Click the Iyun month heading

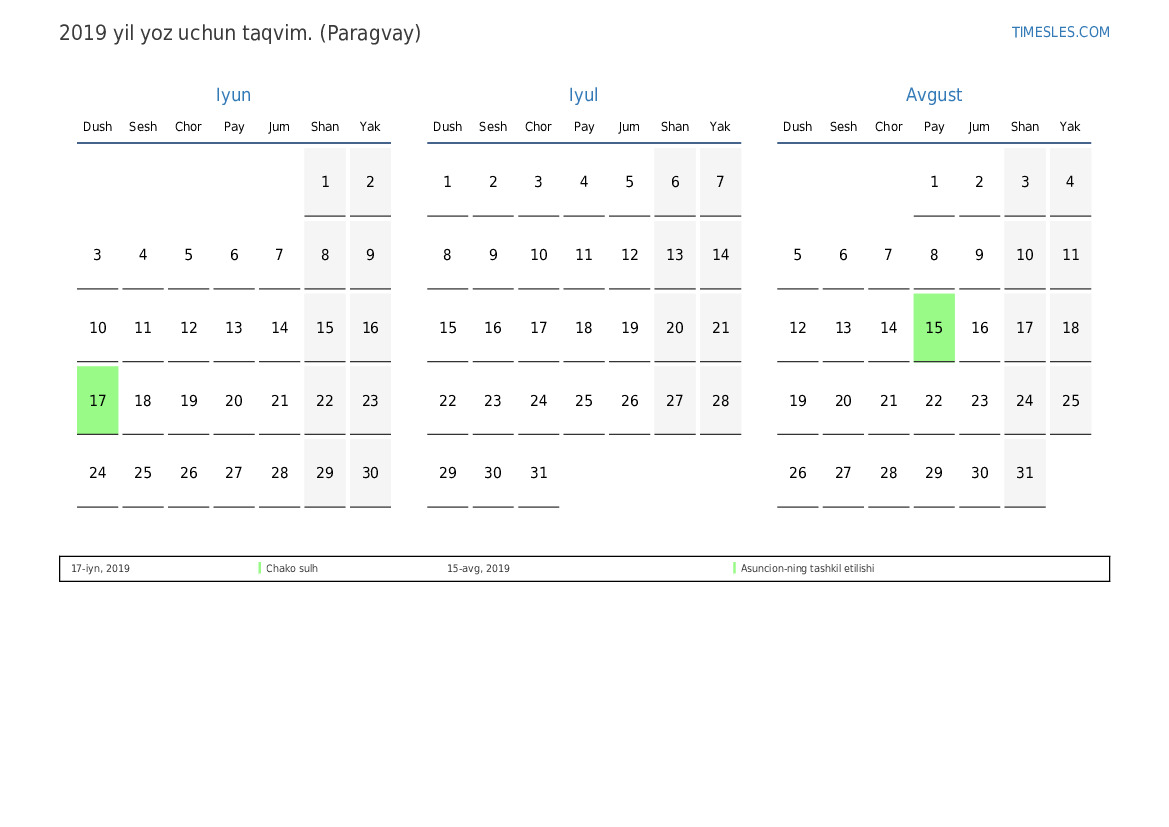pyautogui.click(x=233, y=95)
